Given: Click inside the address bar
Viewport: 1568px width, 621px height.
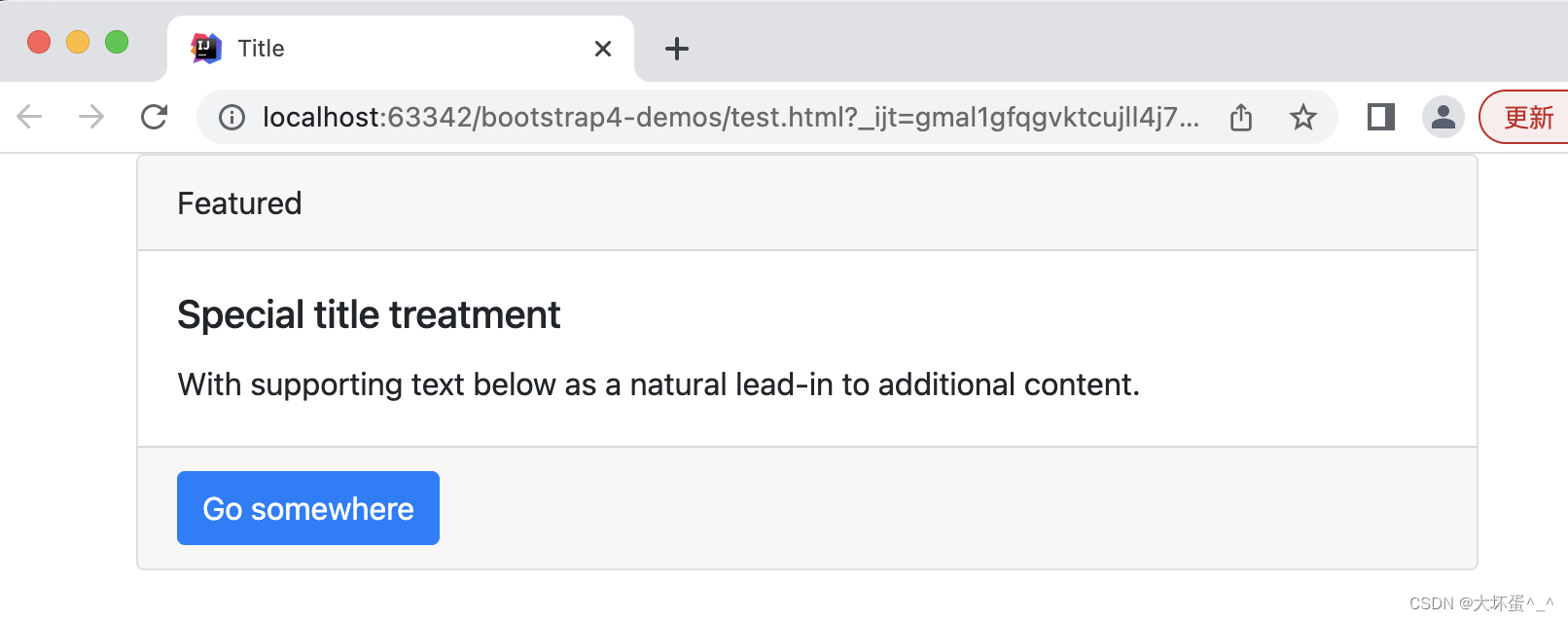Looking at the screenshot, I should pyautogui.click(x=681, y=117).
